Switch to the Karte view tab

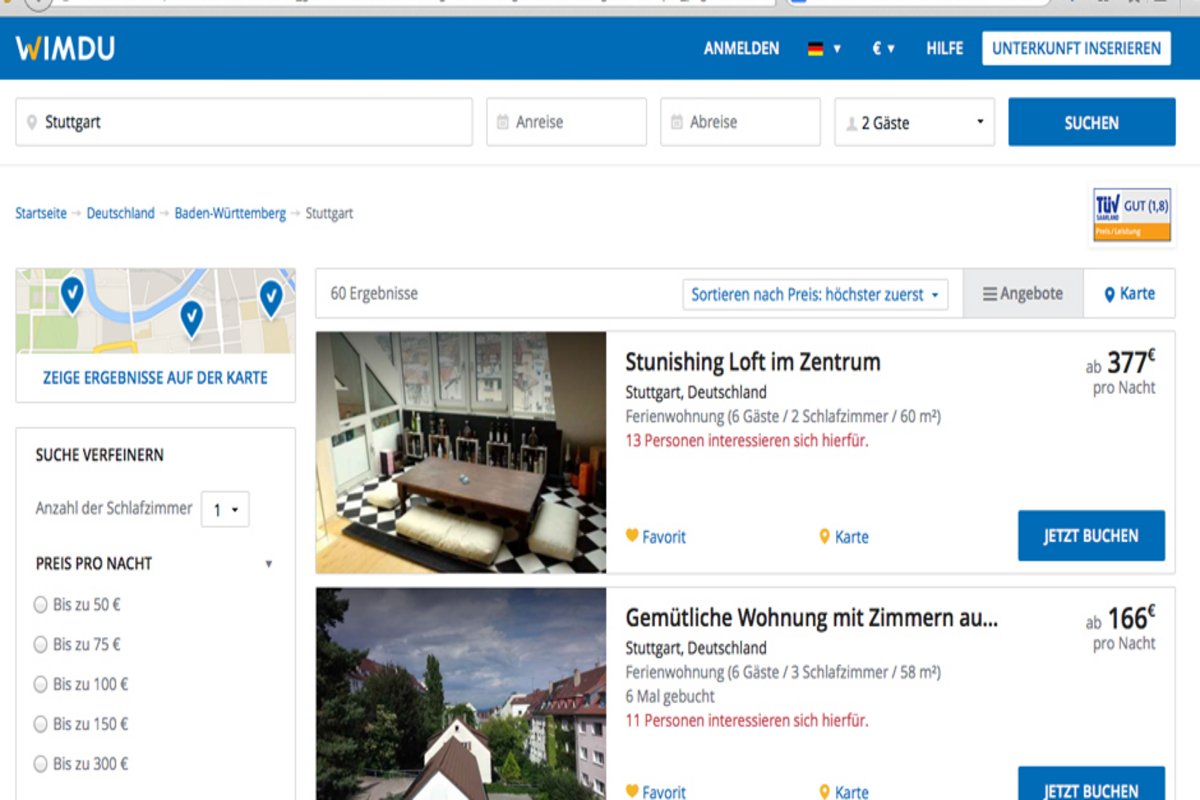point(1129,293)
